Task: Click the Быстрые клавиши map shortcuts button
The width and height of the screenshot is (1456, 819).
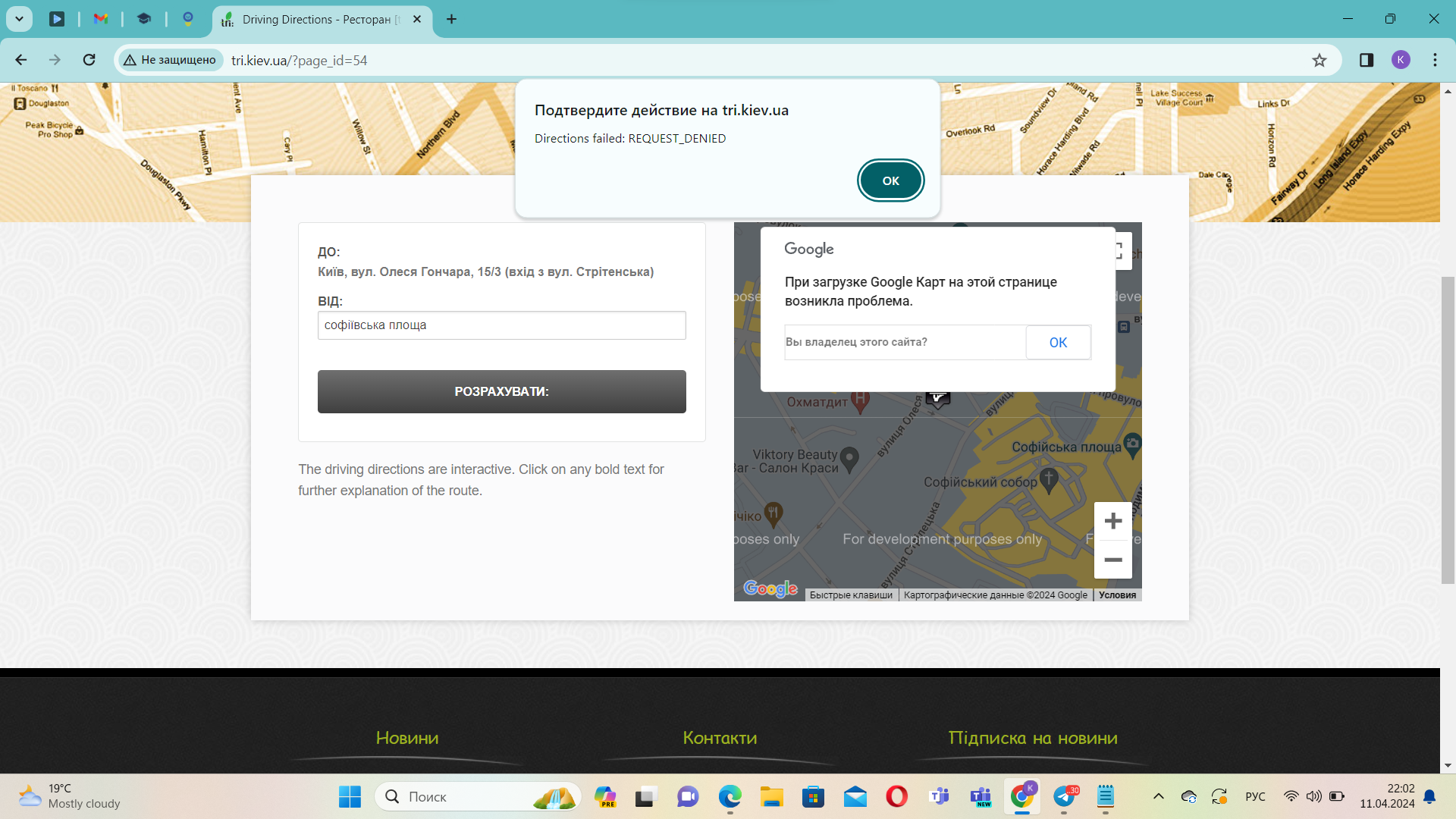Action: [x=851, y=595]
